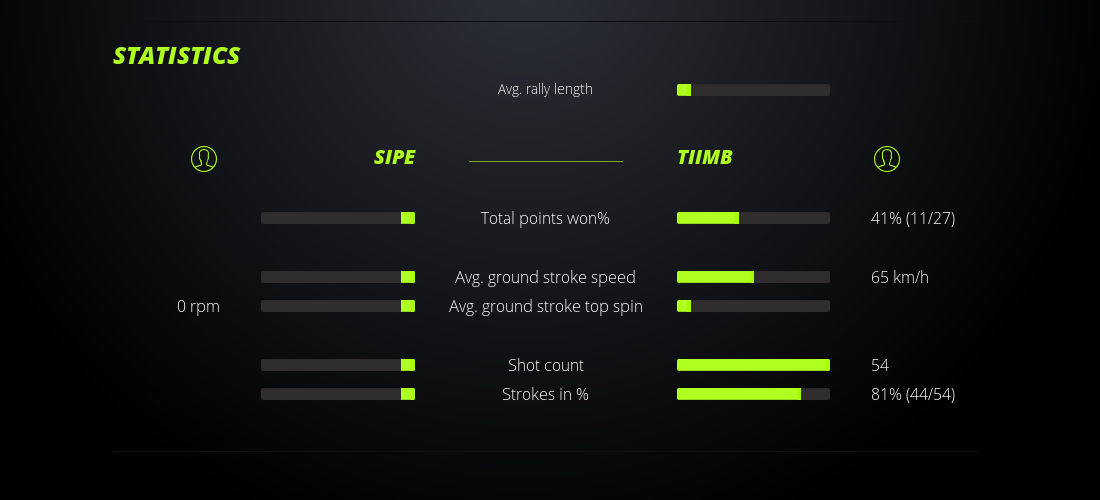
Task: Click TIIMB's Shot count bar
Action: 753,365
